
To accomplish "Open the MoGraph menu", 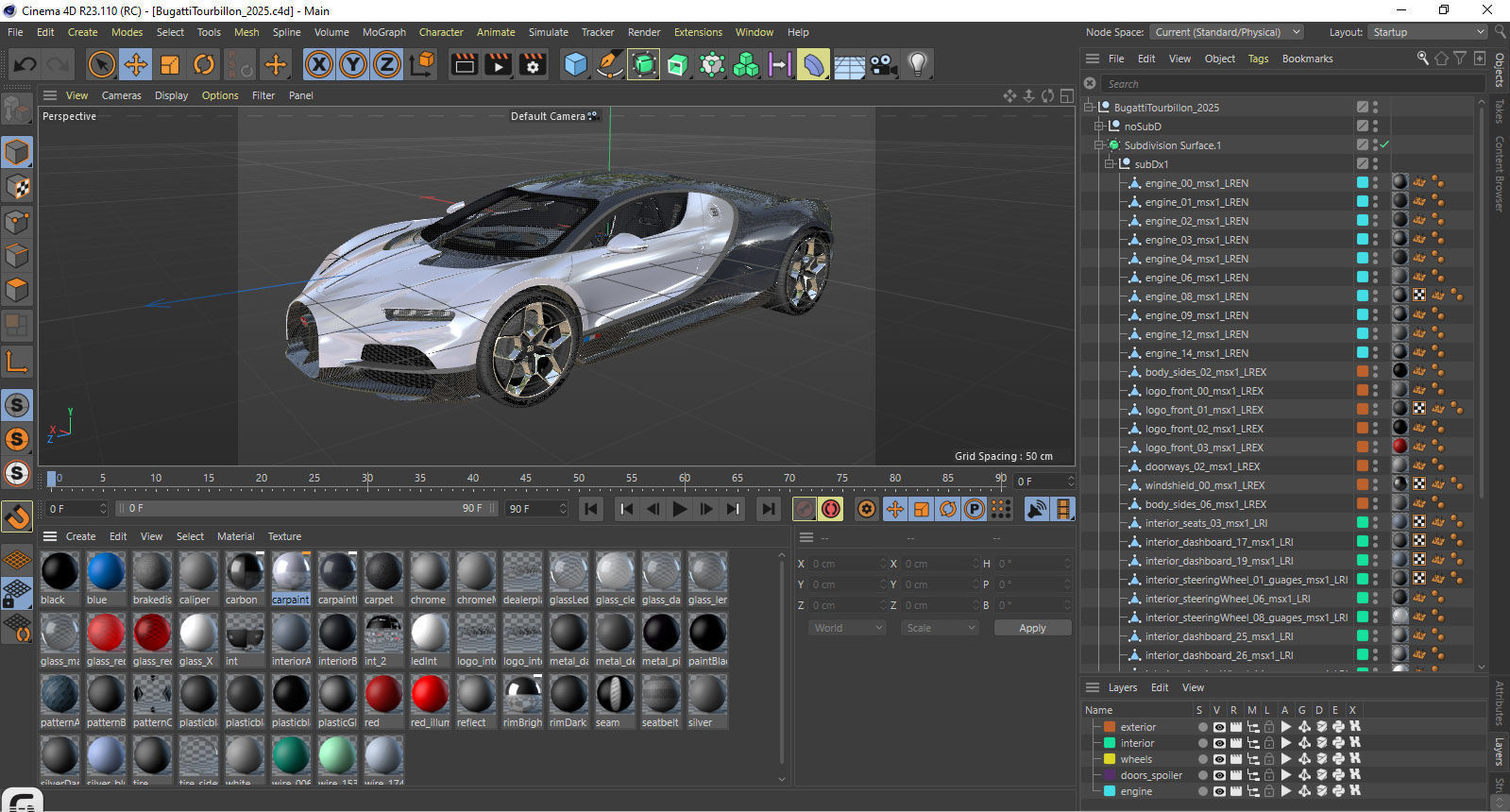I will (383, 32).
